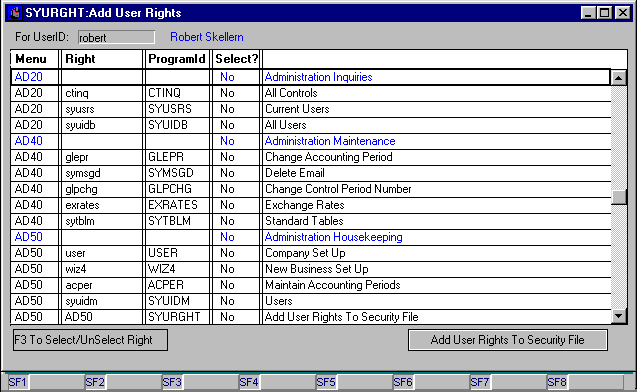Screen dimensions: 637x392
Task: Select the Delete Email row
Action: tap(311, 173)
